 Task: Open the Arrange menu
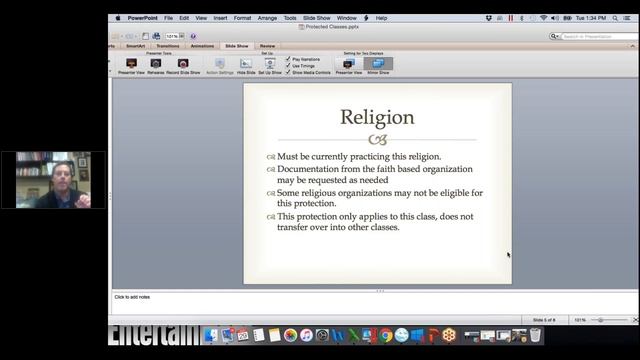click(x=267, y=18)
